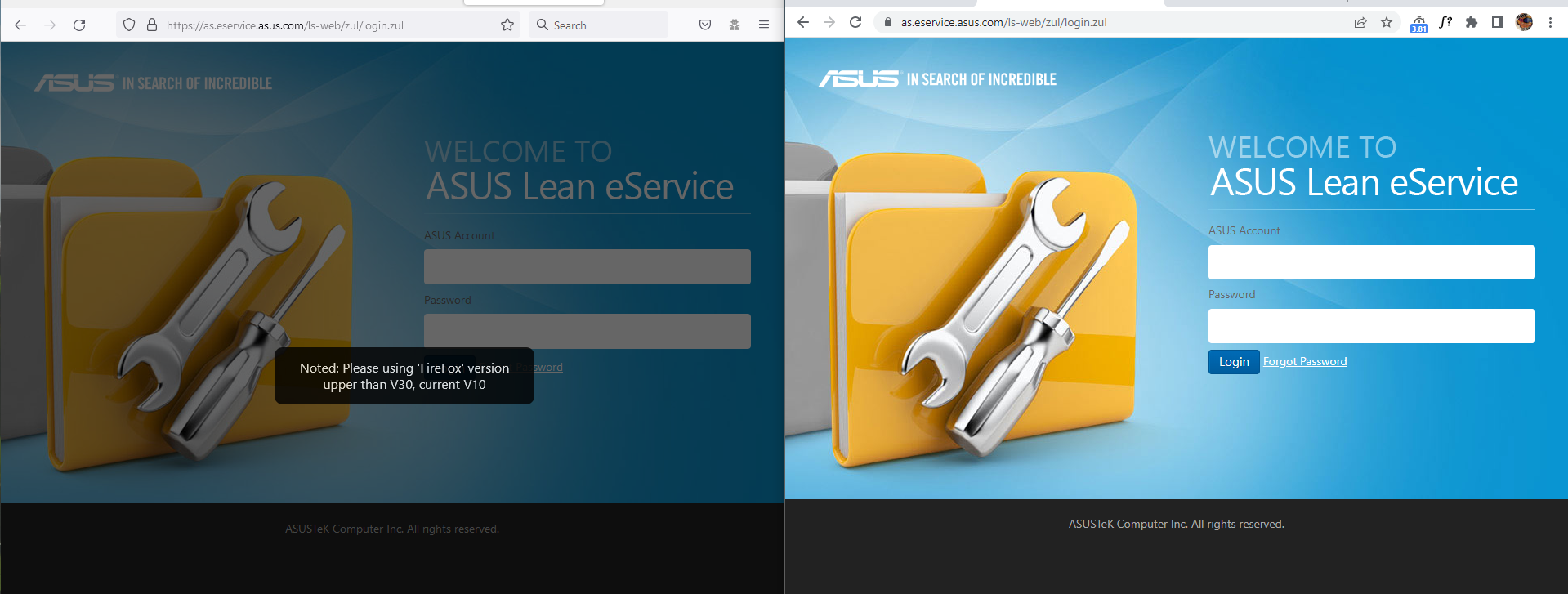
Task: Open Firefox site security padlock info
Action: tap(152, 25)
